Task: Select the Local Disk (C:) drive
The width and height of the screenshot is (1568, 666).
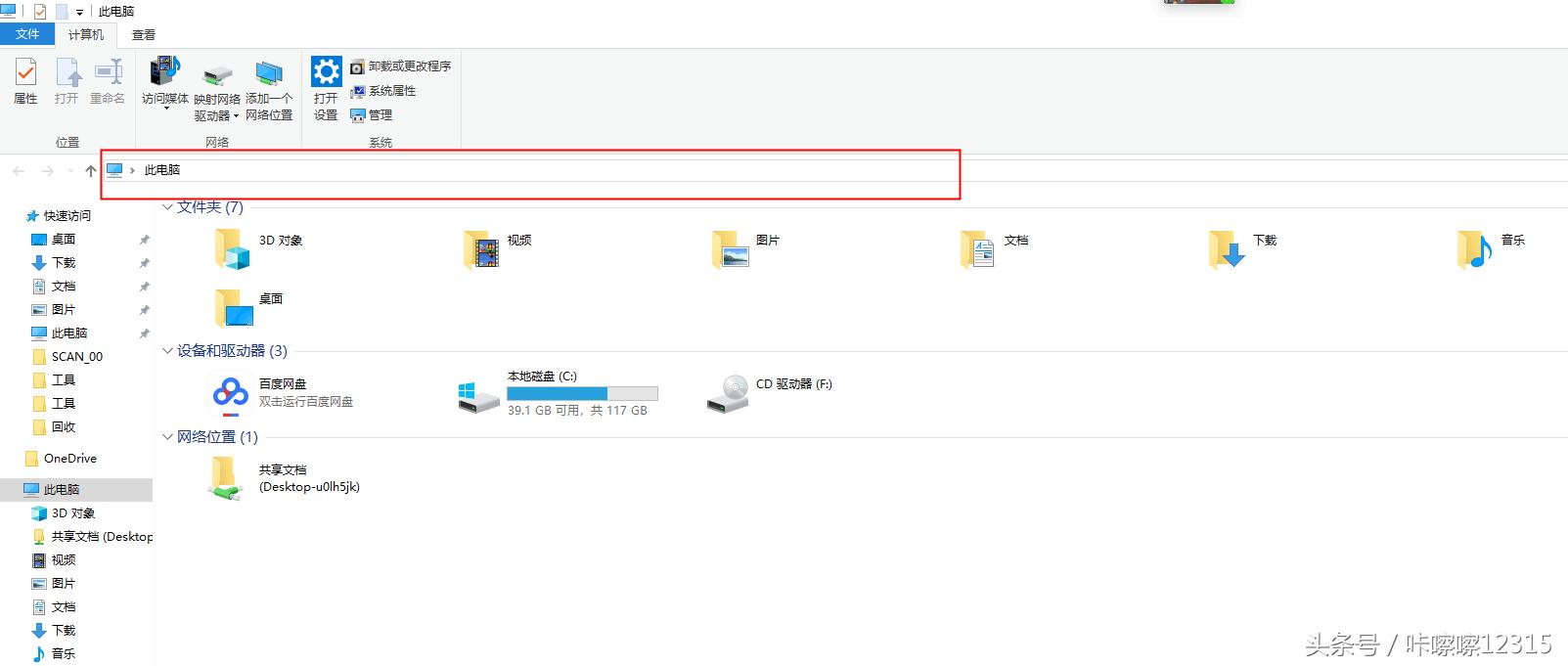Action: click(558, 393)
